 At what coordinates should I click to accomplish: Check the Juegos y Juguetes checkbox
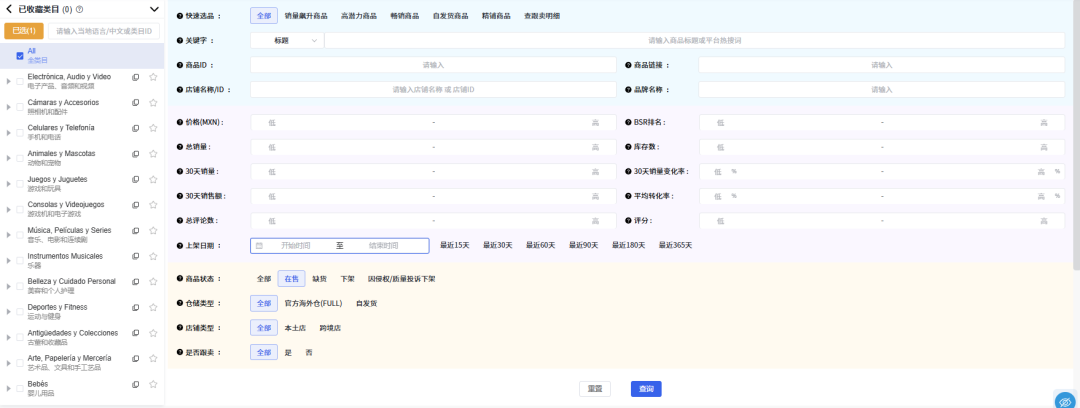coord(20,183)
